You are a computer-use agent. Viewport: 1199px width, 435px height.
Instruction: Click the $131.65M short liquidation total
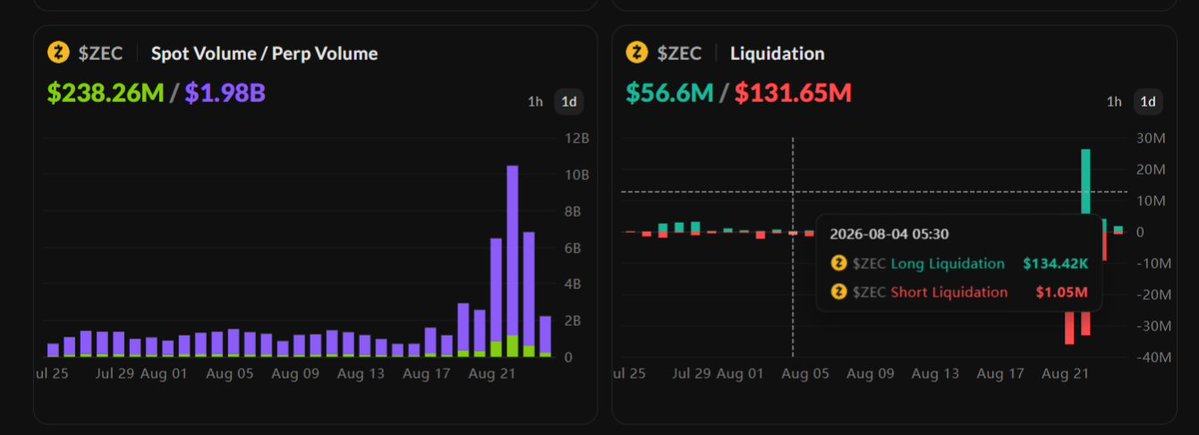click(x=793, y=93)
